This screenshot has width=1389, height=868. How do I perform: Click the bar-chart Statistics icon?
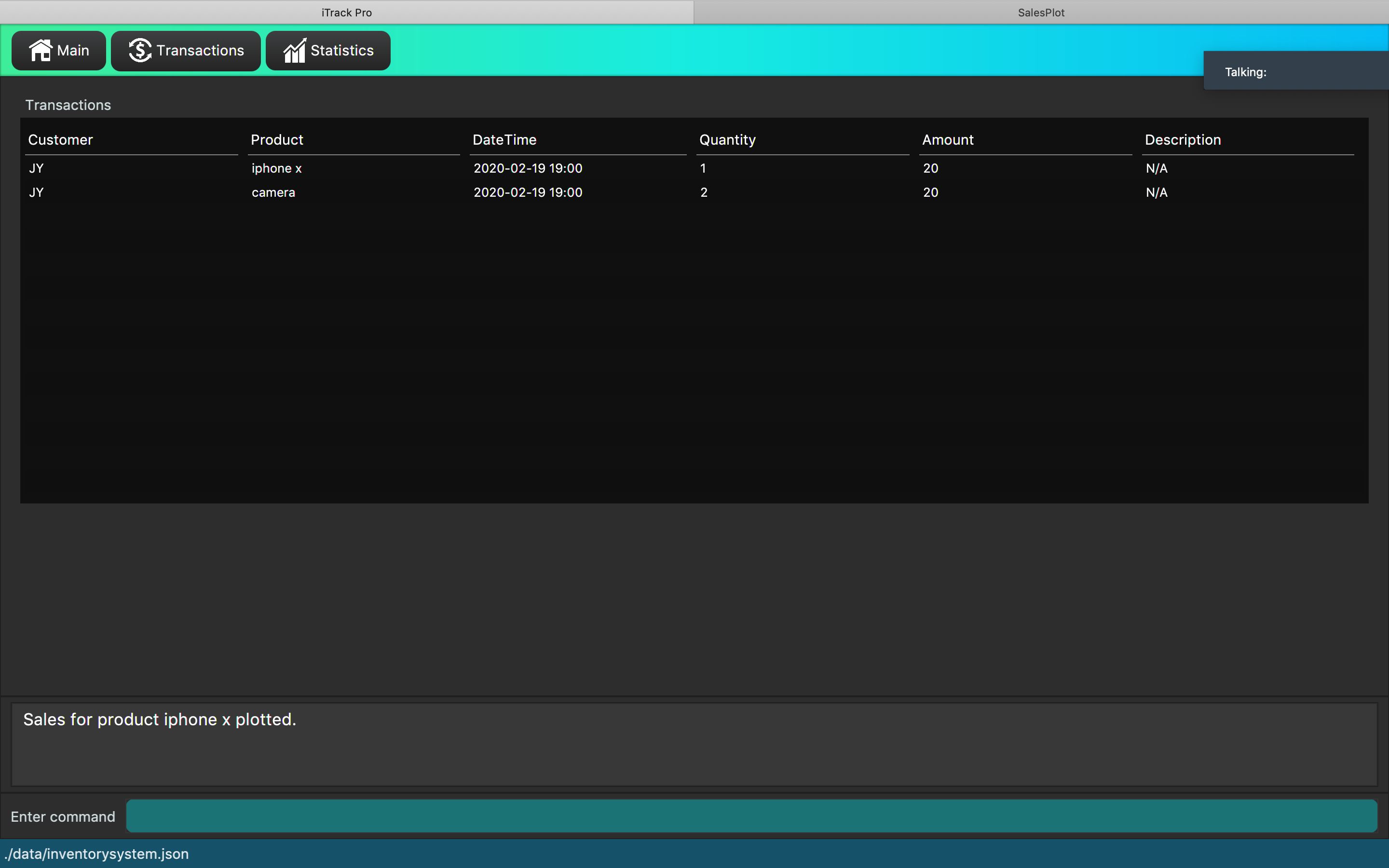point(295,51)
